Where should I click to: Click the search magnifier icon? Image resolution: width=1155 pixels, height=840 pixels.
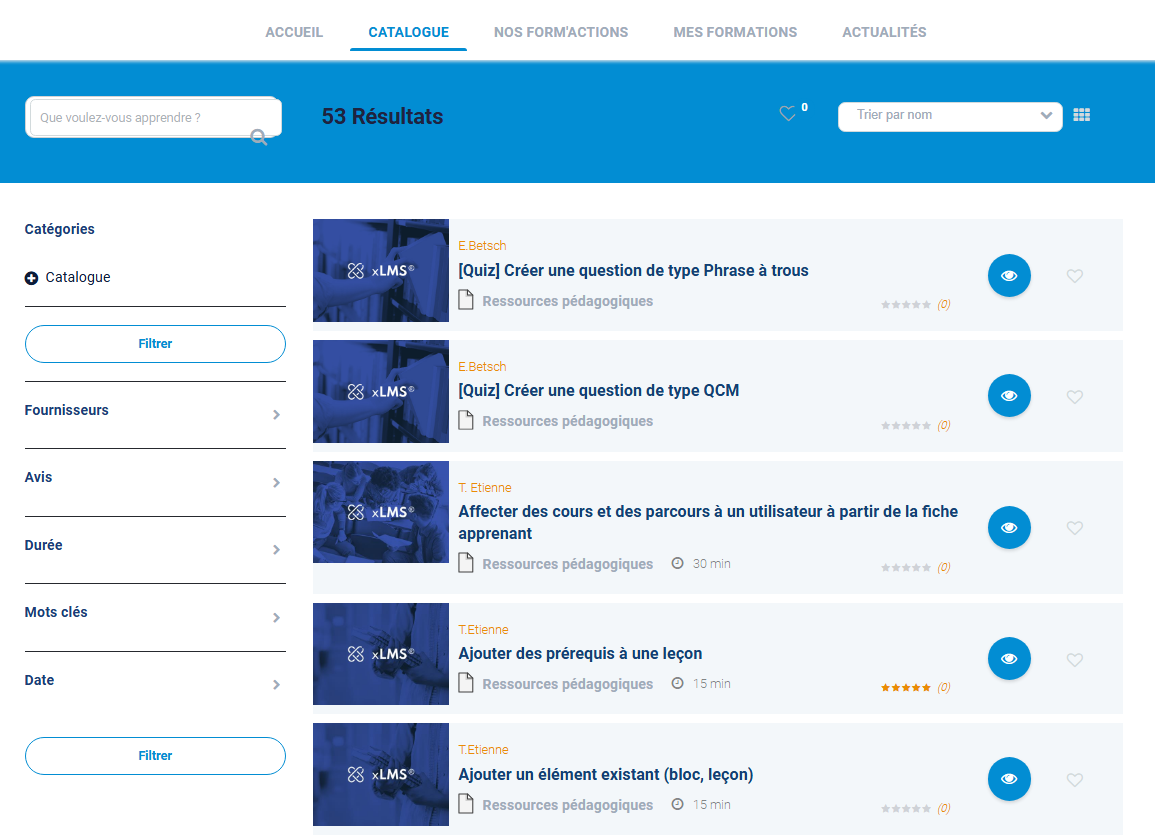pos(259,138)
